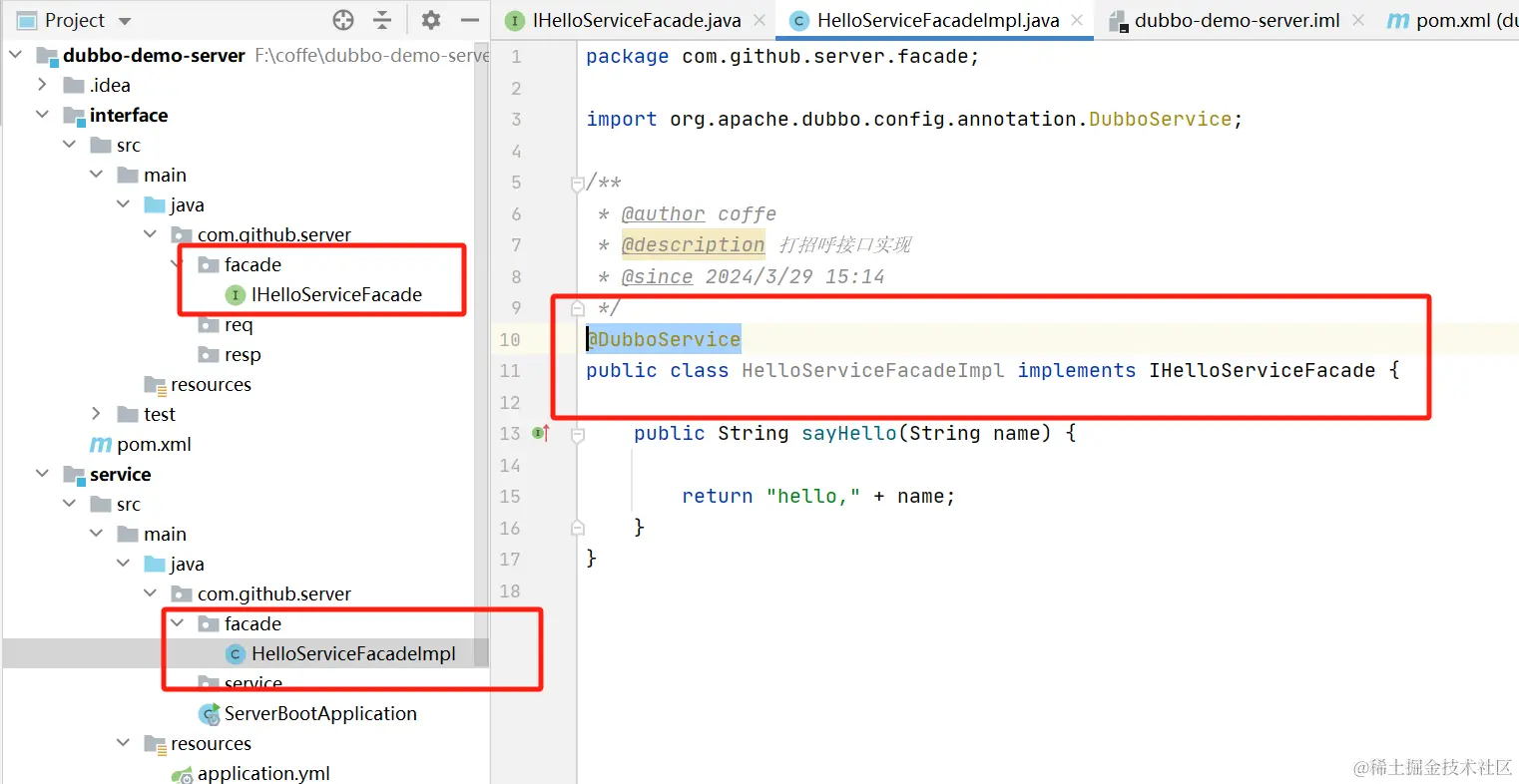Close the HelloServiceFacadeImpl.java tab
Viewport: 1519px width, 784px height.
[x=1077, y=20]
